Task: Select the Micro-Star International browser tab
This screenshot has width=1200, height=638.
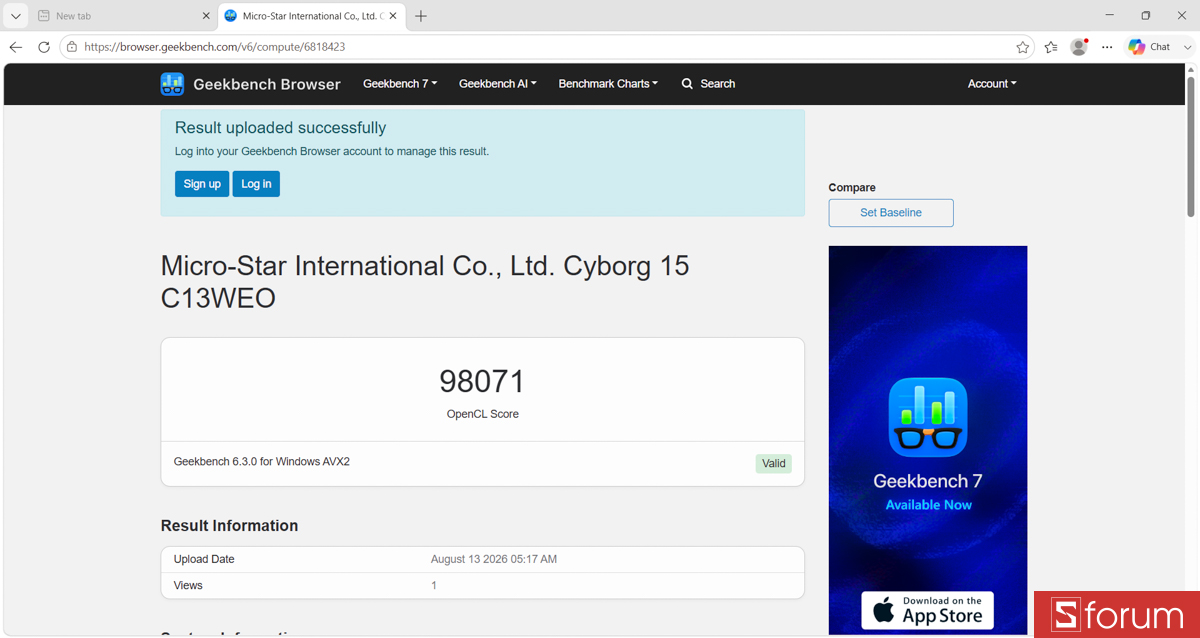Action: click(x=310, y=16)
